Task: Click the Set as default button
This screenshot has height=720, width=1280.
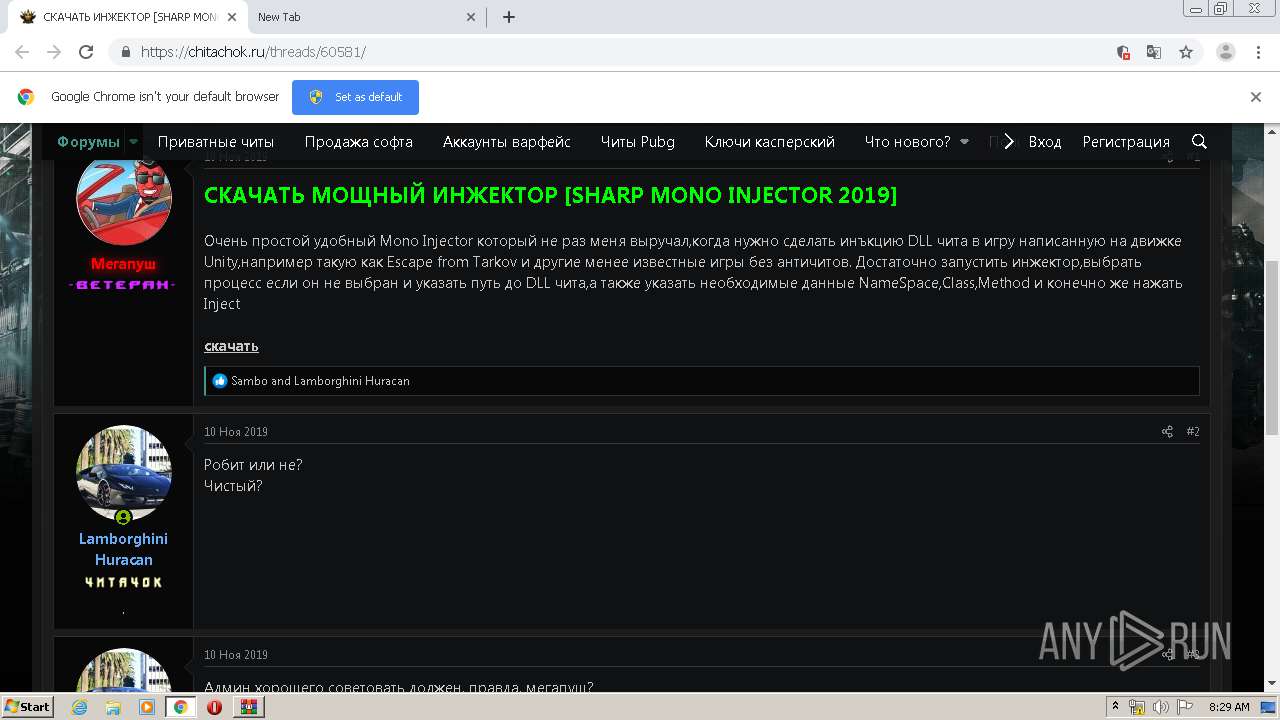Action: click(355, 97)
